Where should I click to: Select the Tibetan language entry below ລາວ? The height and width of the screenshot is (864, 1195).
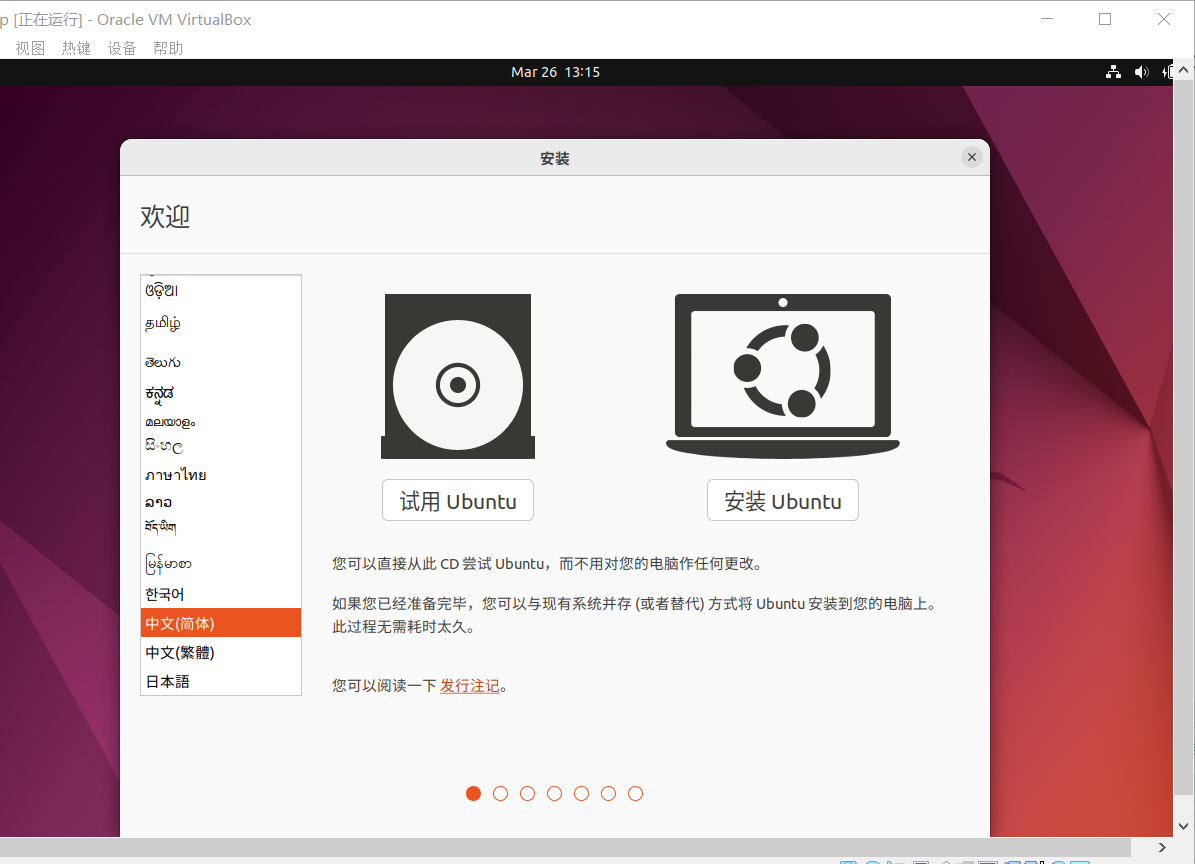(x=221, y=527)
